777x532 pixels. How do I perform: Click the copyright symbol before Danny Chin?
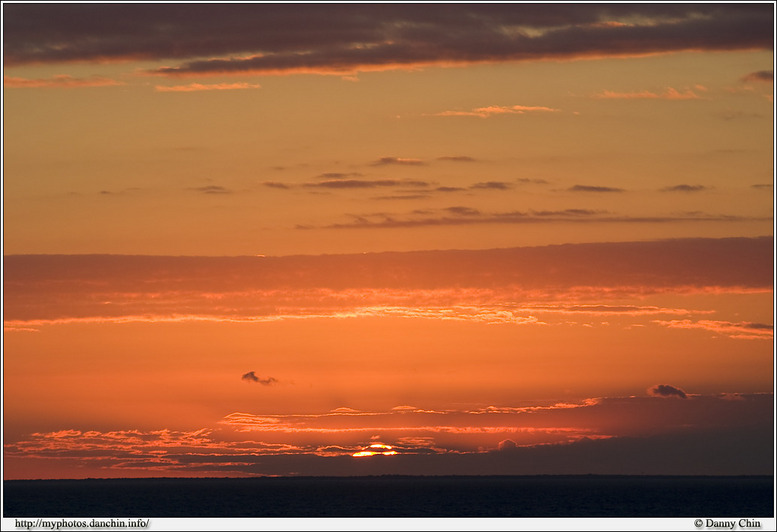(x=699, y=524)
